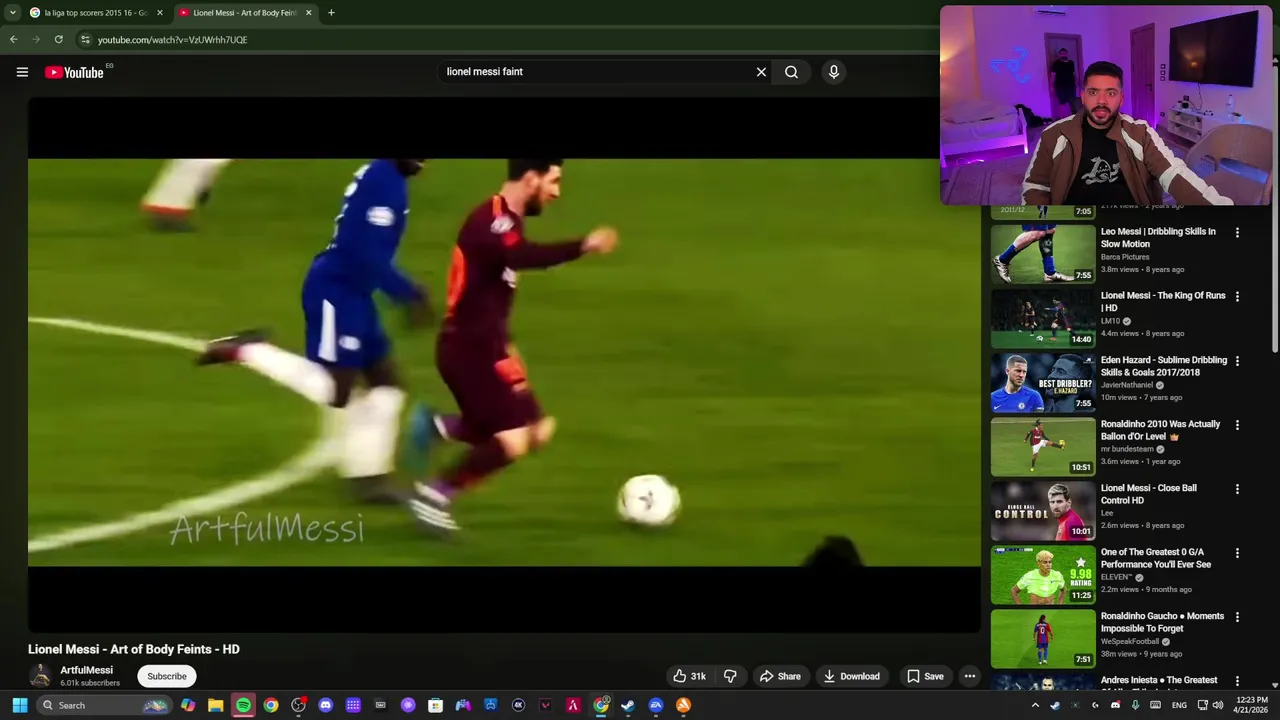Screen dimensions: 1280x720
Task: Open options for Ronaldinho Gaucho Moments video
Action: (x=1237, y=616)
